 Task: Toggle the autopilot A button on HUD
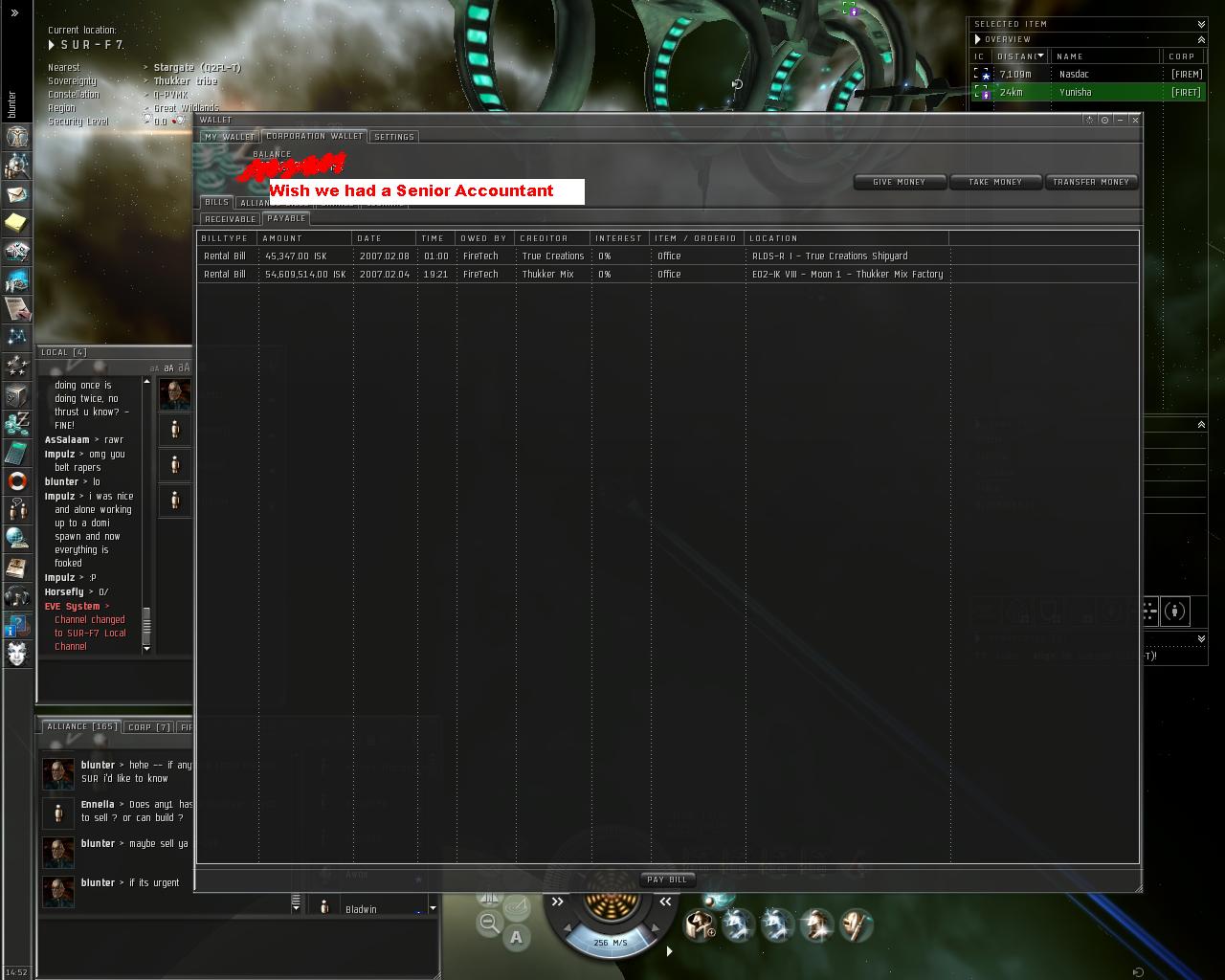pos(517,937)
